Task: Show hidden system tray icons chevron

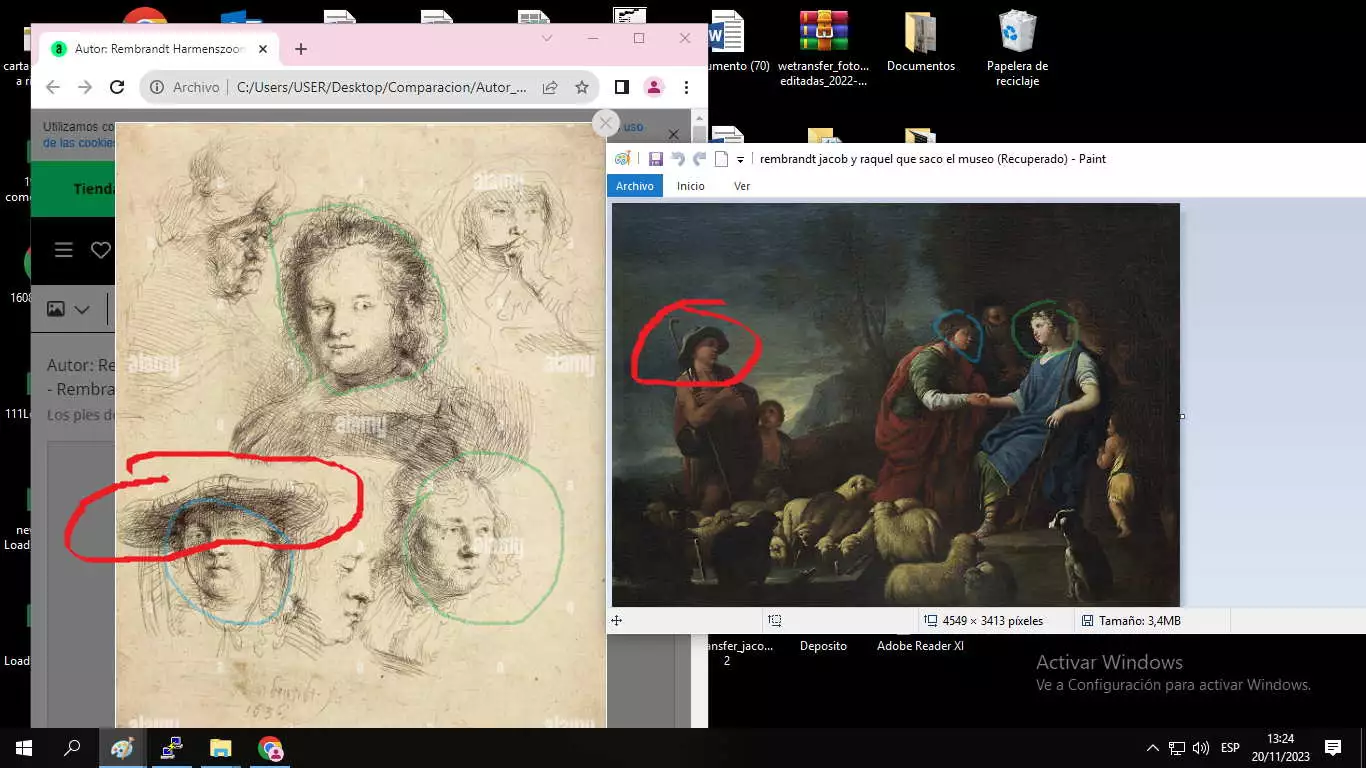Action: [x=1152, y=748]
